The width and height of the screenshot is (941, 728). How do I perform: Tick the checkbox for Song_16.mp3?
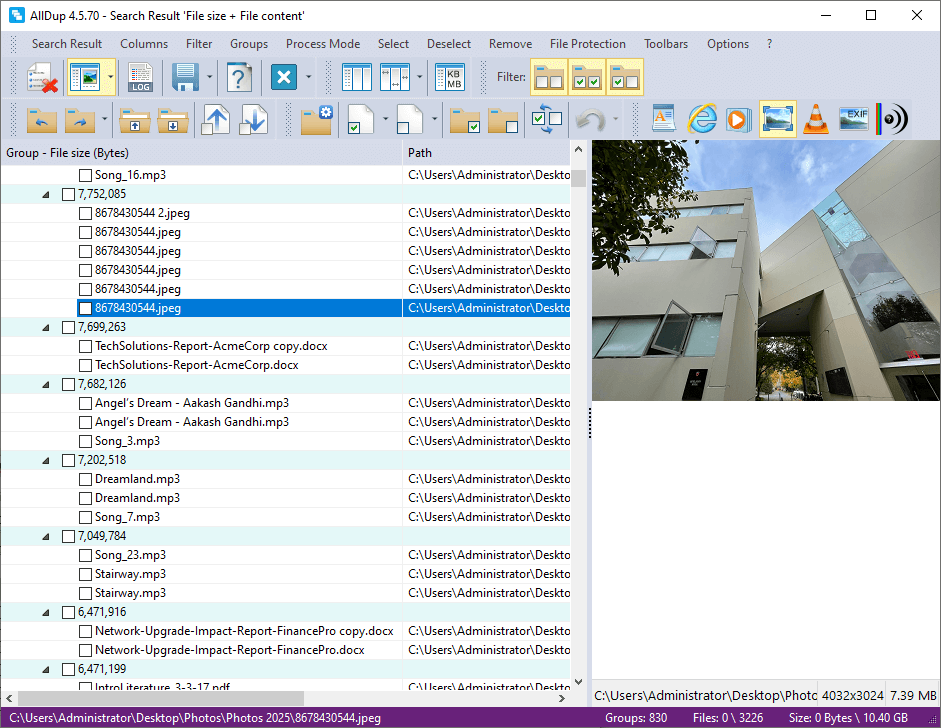85,175
